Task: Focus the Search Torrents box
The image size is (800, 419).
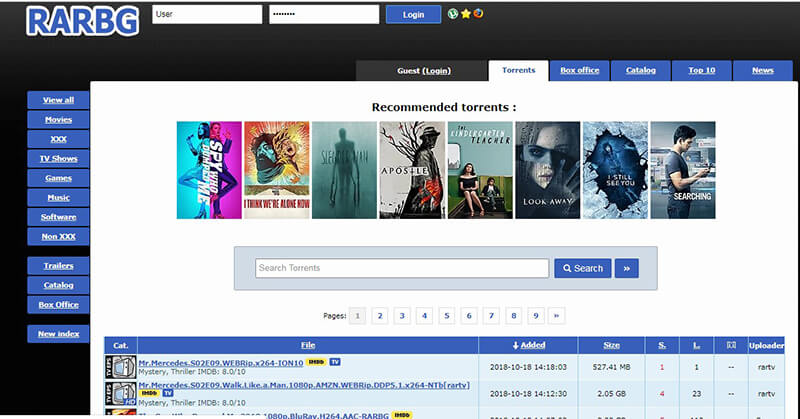Action: (402, 268)
